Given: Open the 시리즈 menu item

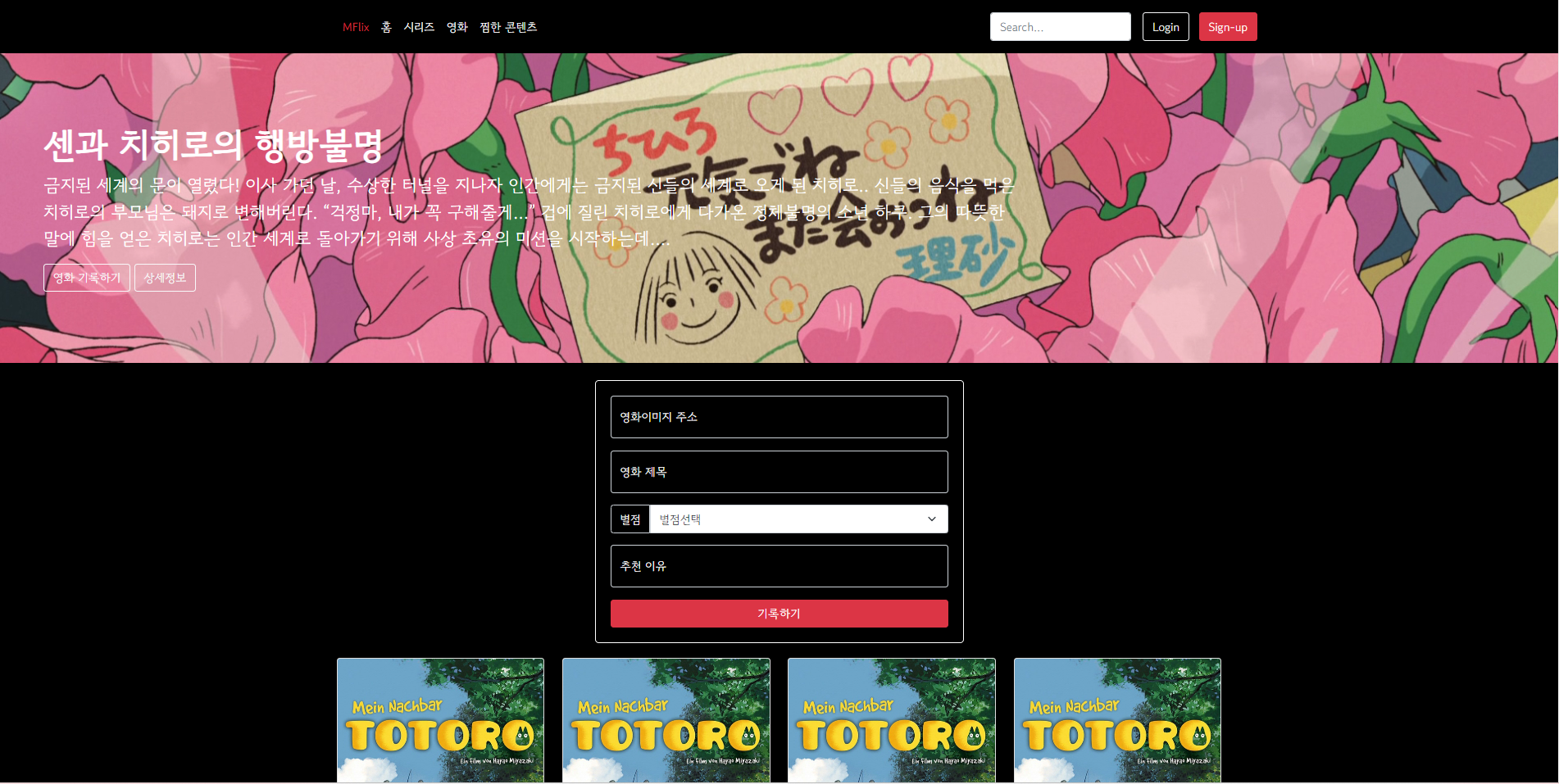Looking at the screenshot, I should point(419,27).
